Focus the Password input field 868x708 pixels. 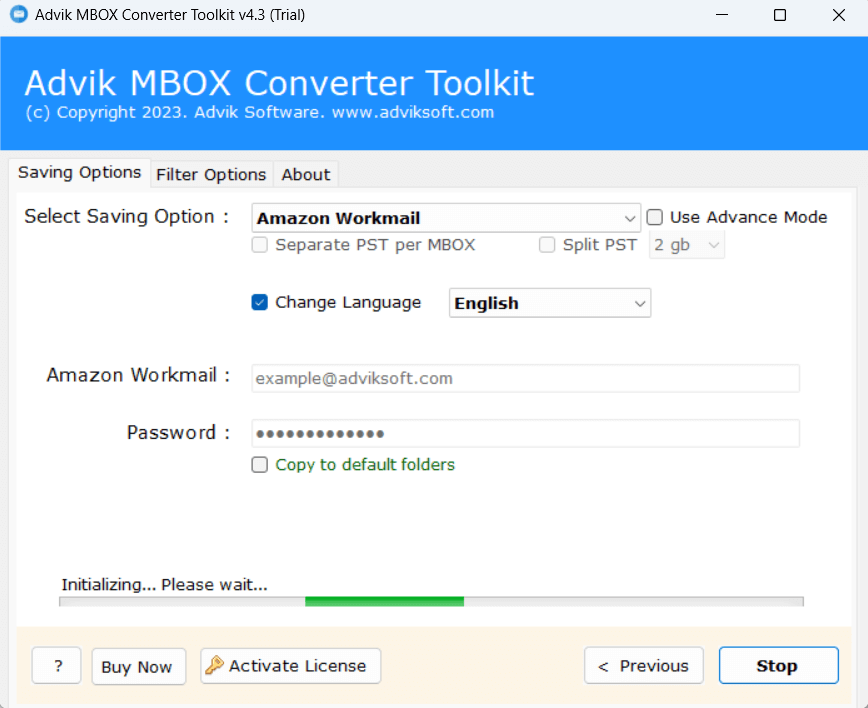pos(525,433)
